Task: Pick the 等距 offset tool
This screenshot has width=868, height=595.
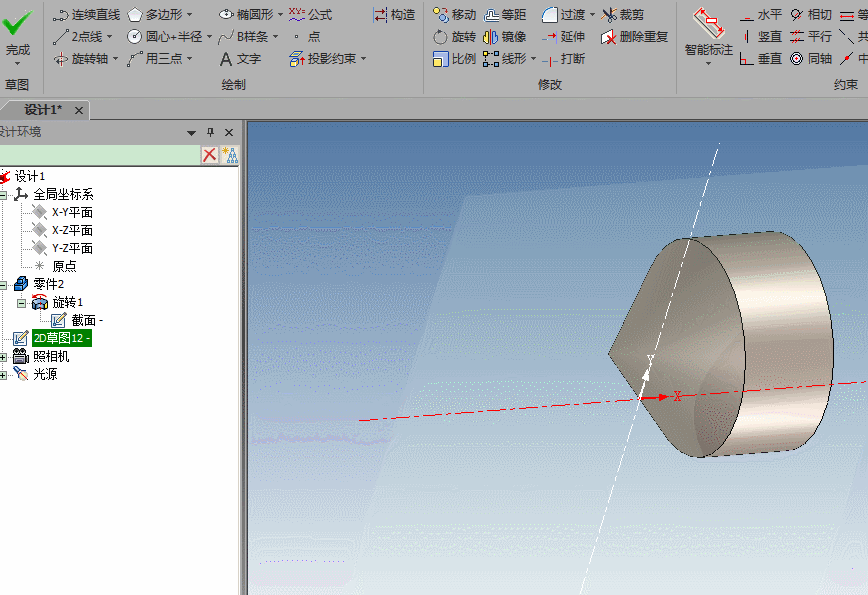Action: click(x=505, y=15)
